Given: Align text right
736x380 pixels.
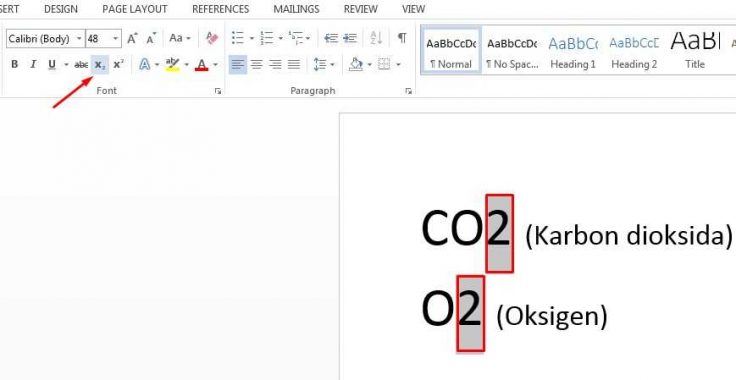Looking at the screenshot, I should point(275,64).
